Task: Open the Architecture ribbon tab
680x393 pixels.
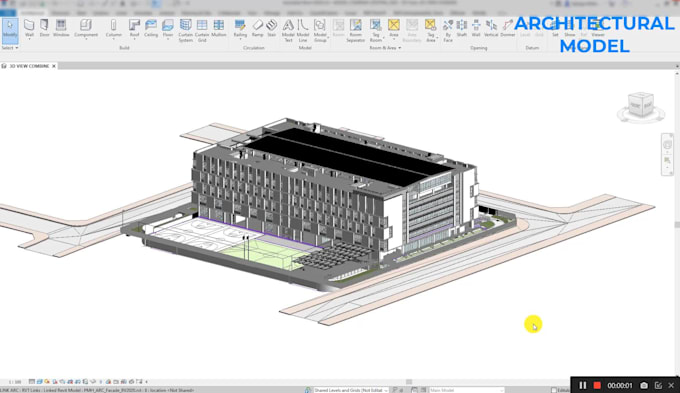Action: coord(33,13)
